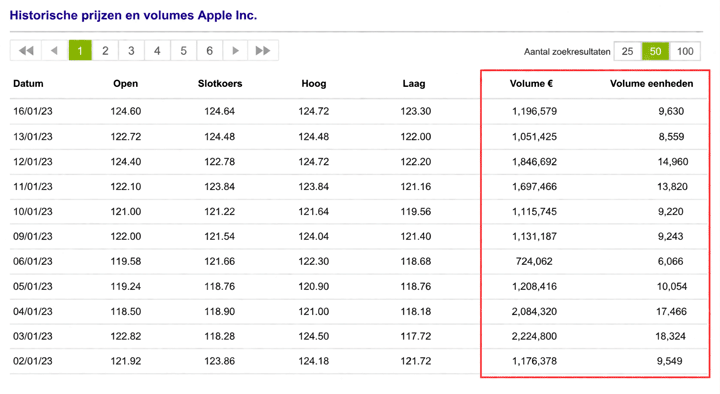Screen dimensions: 720x394
Task: Select page 1 in pagination
Action: 80,51
